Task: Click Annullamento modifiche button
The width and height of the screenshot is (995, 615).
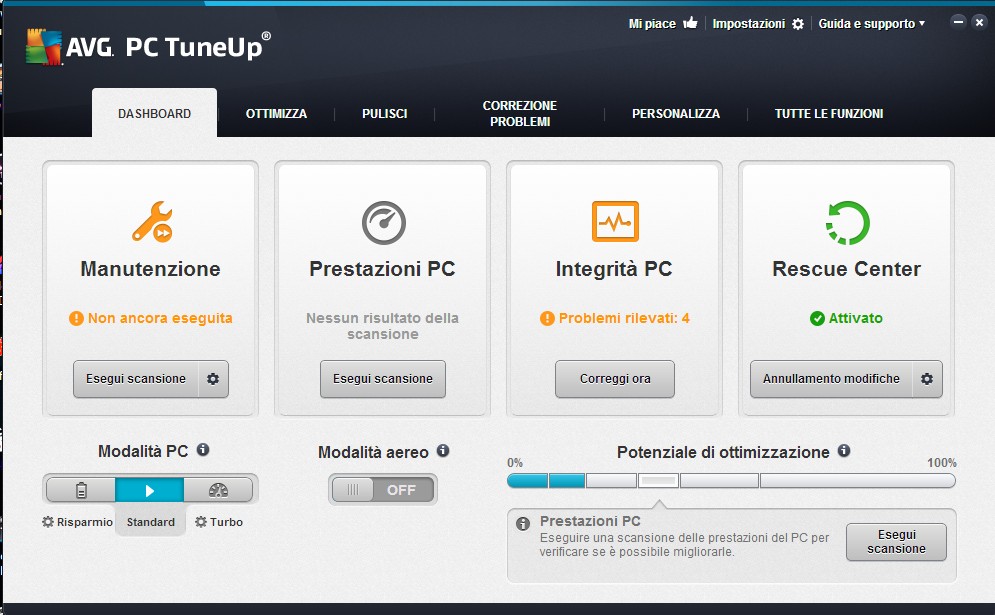Action: [831, 379]
